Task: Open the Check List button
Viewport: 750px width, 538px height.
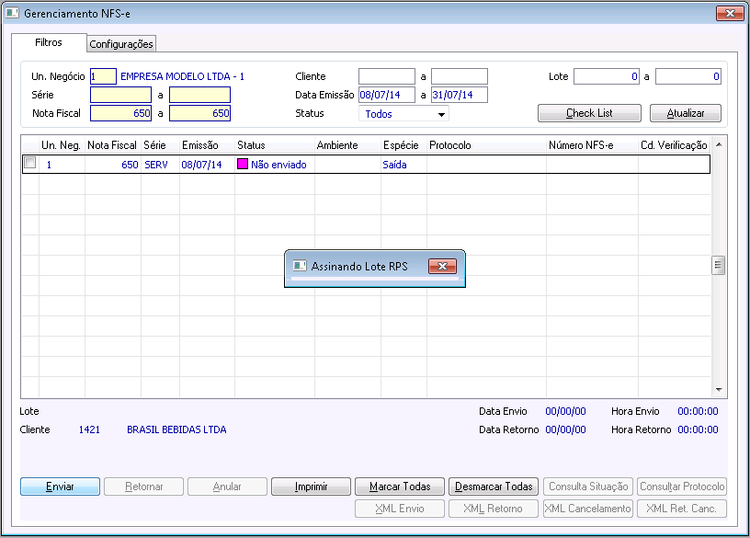Action: click(589, 113)
